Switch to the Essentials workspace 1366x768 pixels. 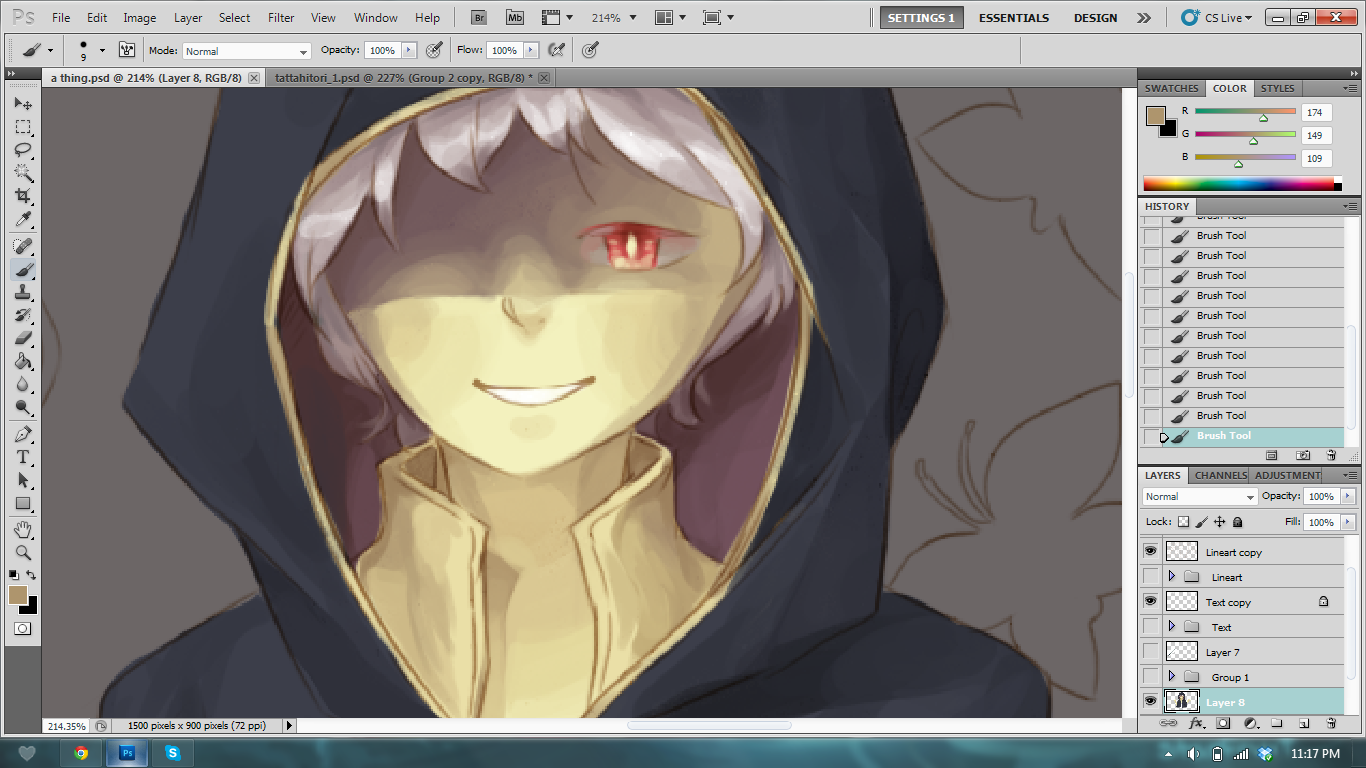[x=1014, y=18]
